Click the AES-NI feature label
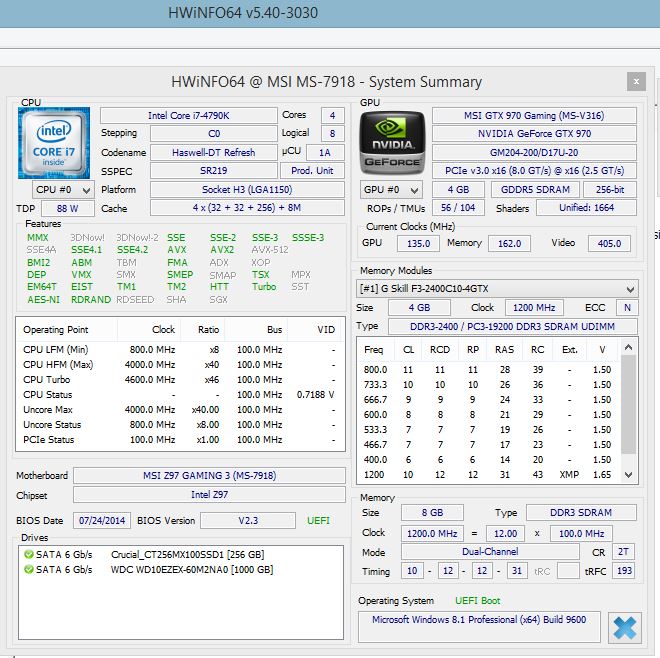Image resolution: width=660 pixels, height=658 pixels. [43, 299]
